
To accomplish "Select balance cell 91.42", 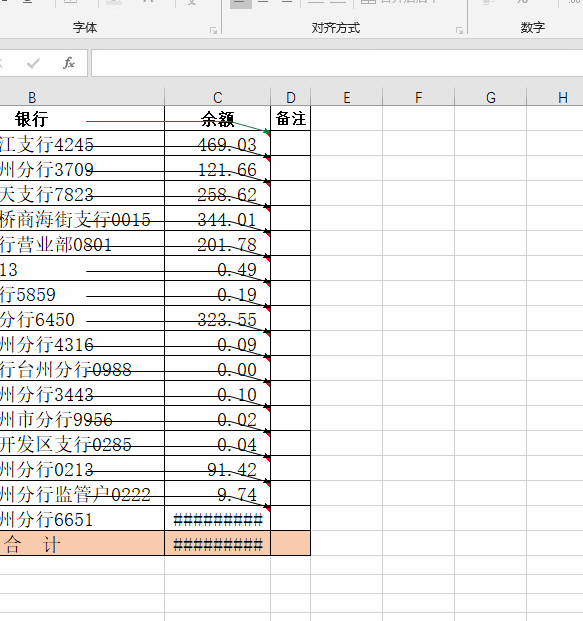I will coord(217,468).
